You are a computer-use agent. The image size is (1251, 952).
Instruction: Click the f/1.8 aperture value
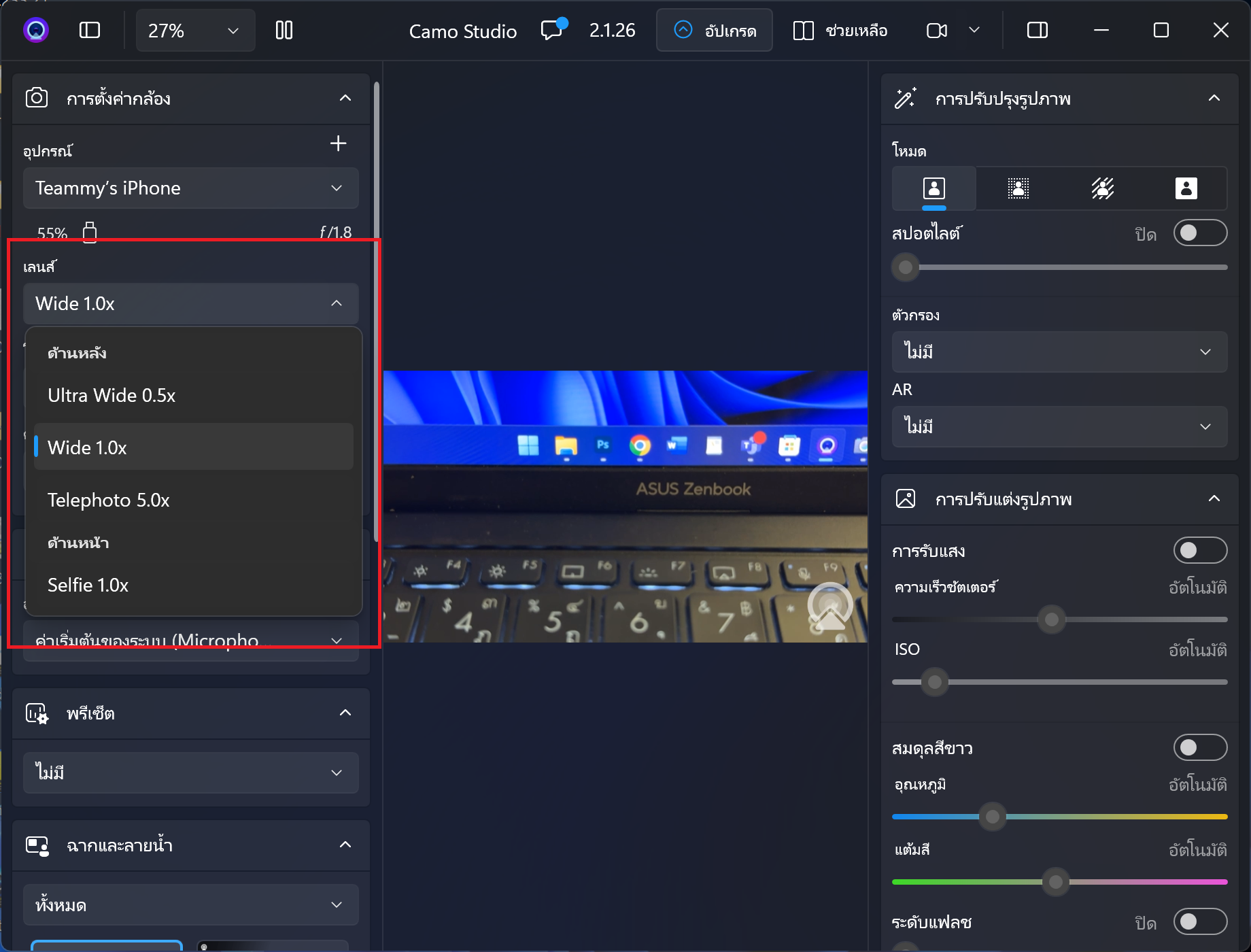click(336, 232)
